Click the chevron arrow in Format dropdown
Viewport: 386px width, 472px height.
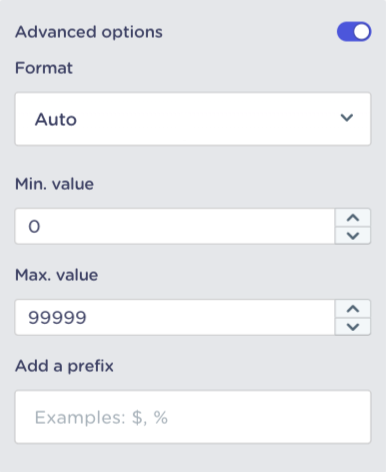(x=347, y=118)
